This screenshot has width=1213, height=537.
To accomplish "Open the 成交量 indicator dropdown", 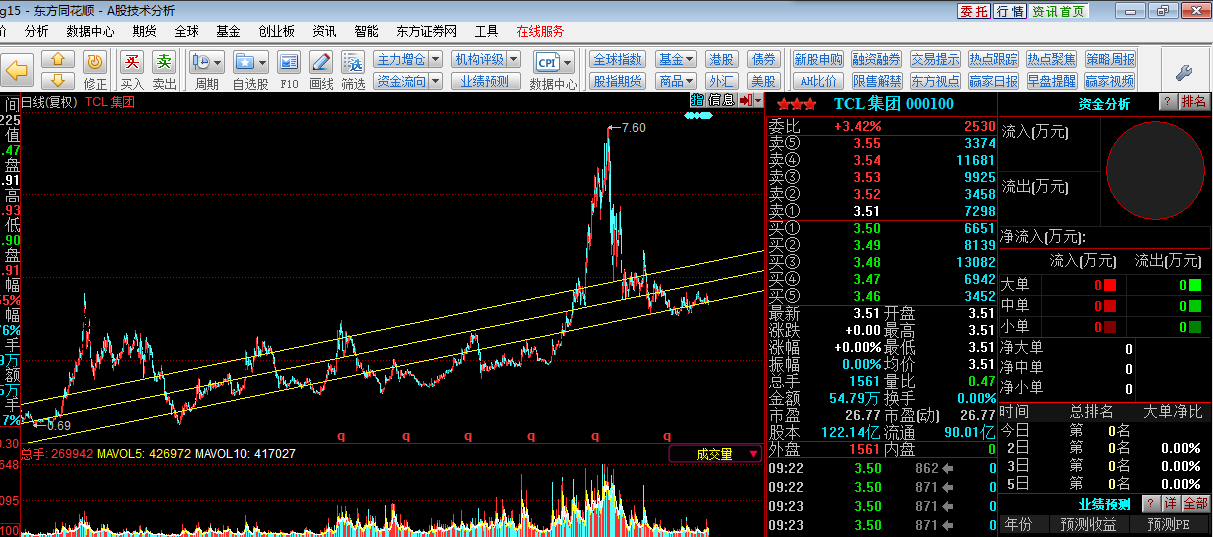I will point(715,454).
